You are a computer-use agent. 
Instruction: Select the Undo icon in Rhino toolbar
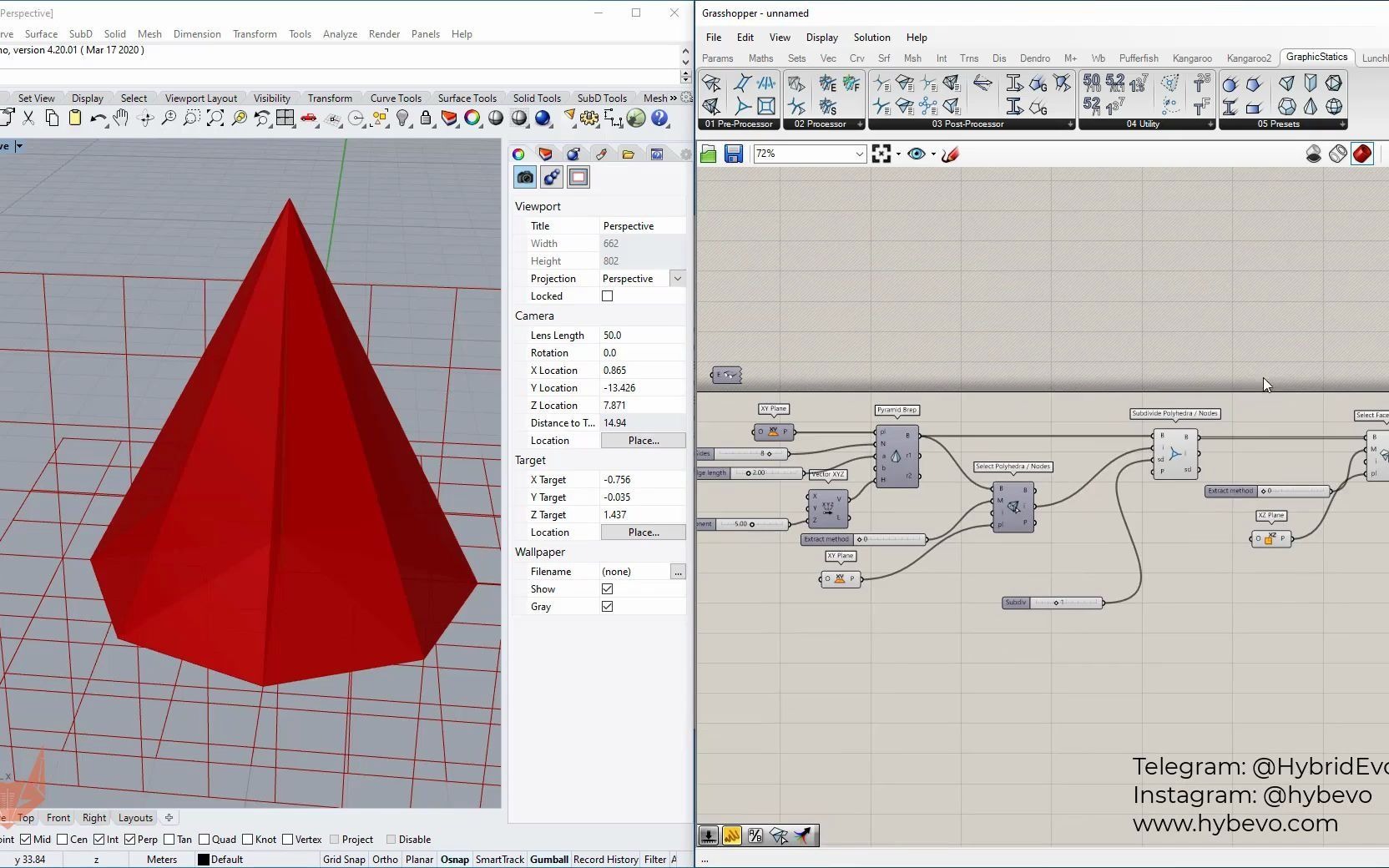point(98,119)
